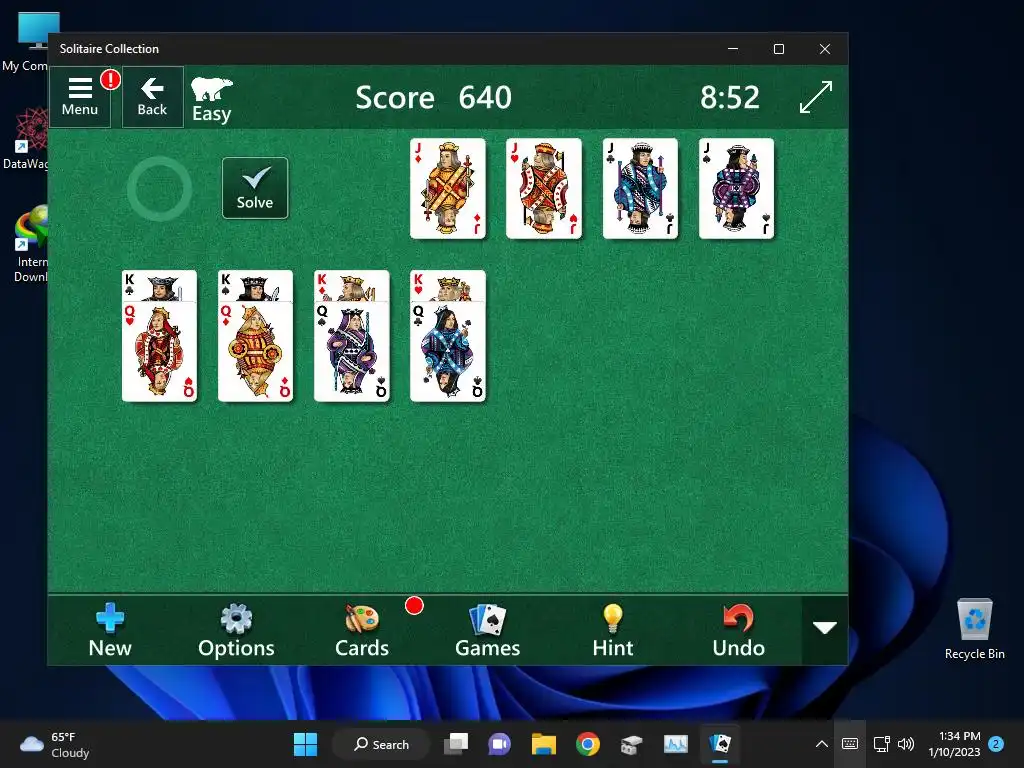Open the Games card collection button

[x=487, y=631]
